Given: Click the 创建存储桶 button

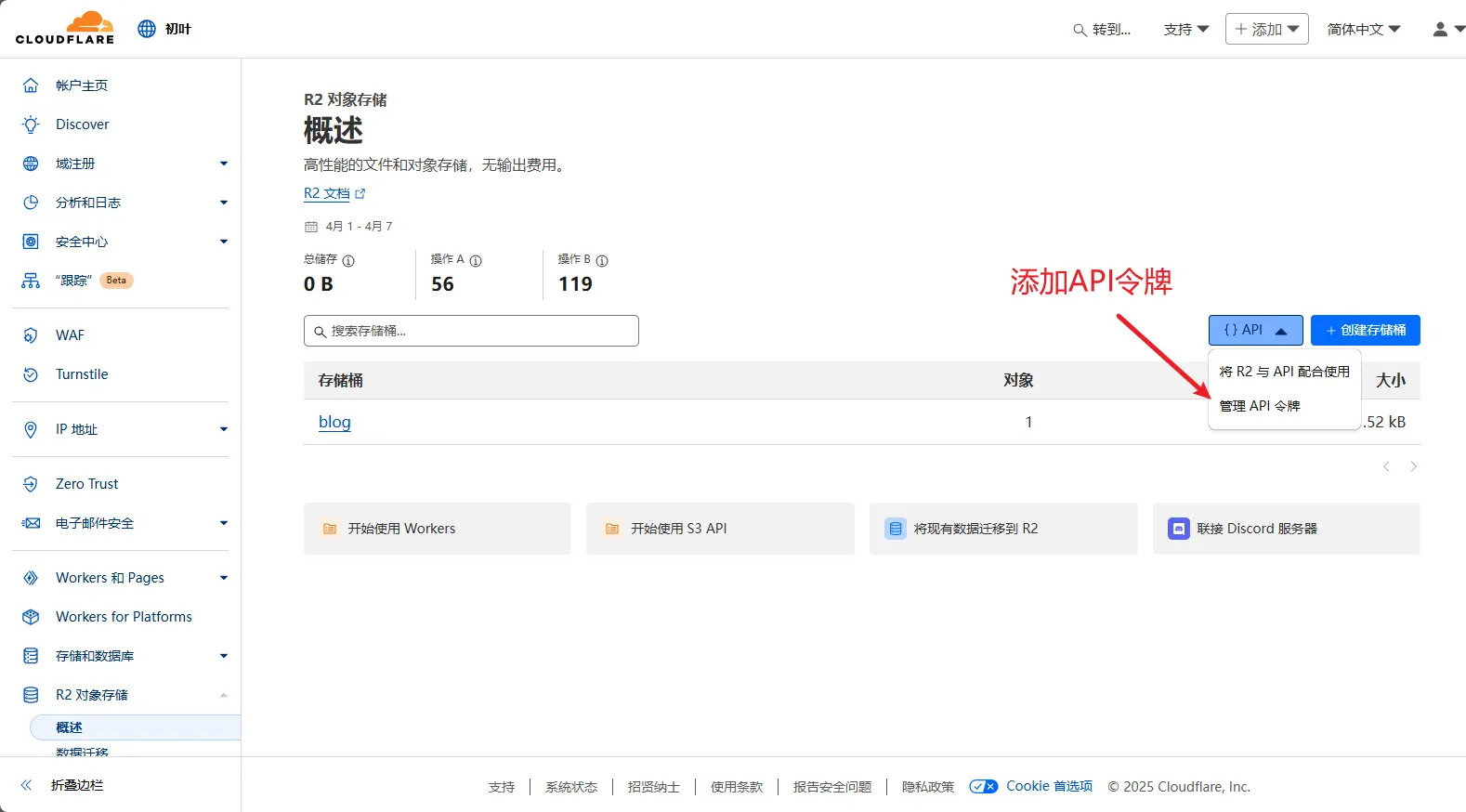Looking at the screenshot, I should click(x=1365, y=331).
